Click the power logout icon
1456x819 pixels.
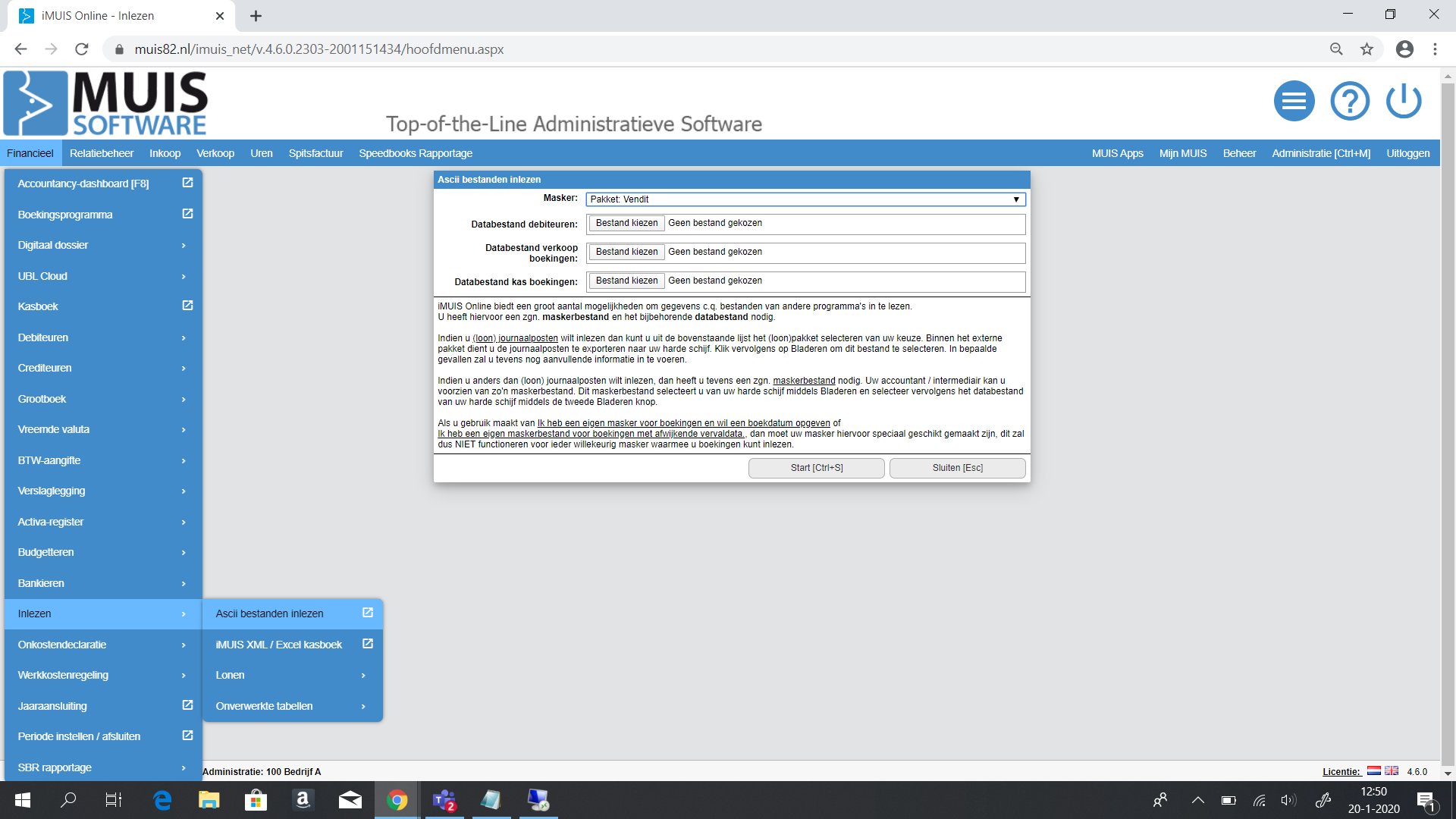coord(1404,101)
